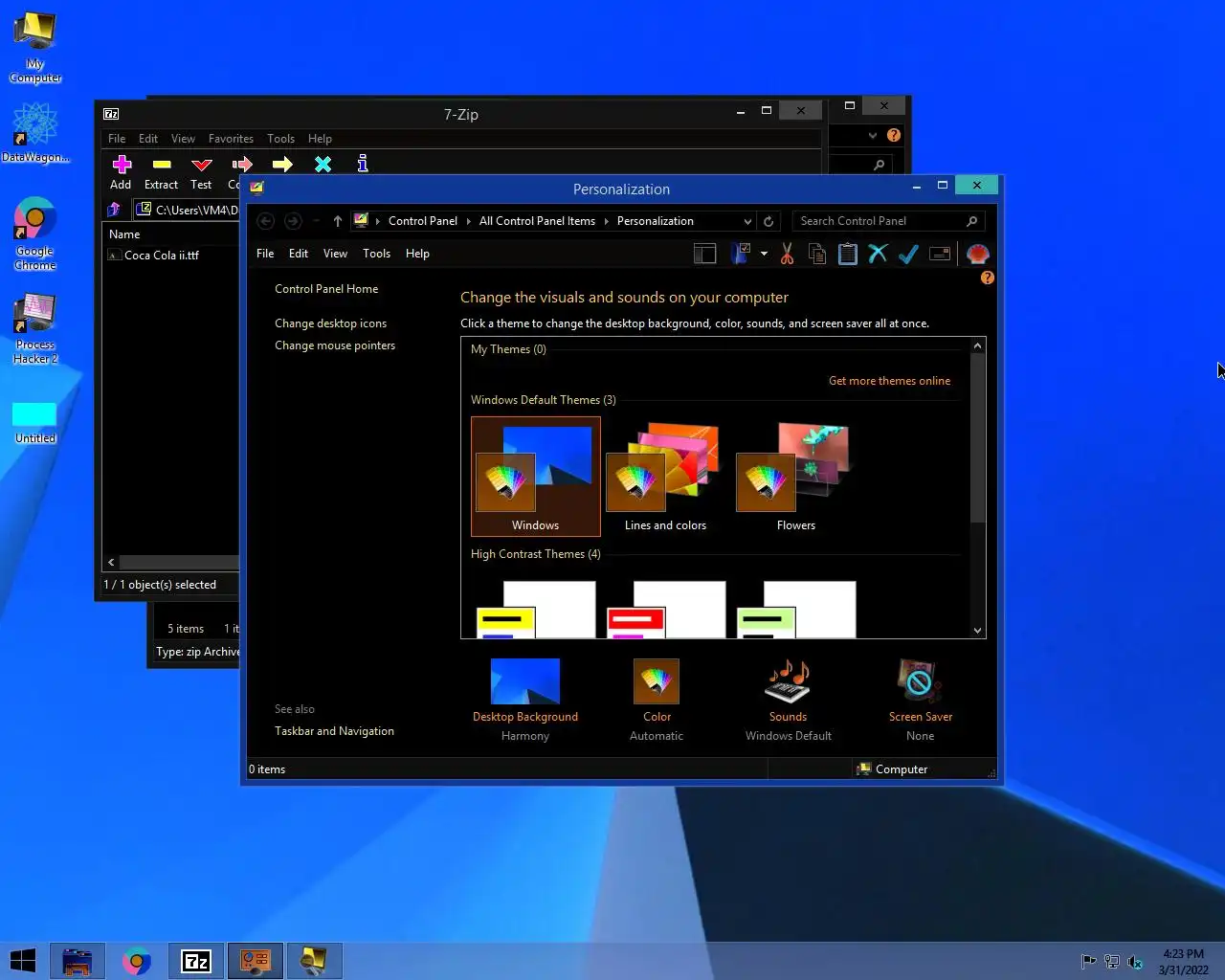Image resolution: width=1225 pixels, height=980 pixels.
Task: Click the 7-Zip Move yellow arrow icon
Action: pos(282,164)
